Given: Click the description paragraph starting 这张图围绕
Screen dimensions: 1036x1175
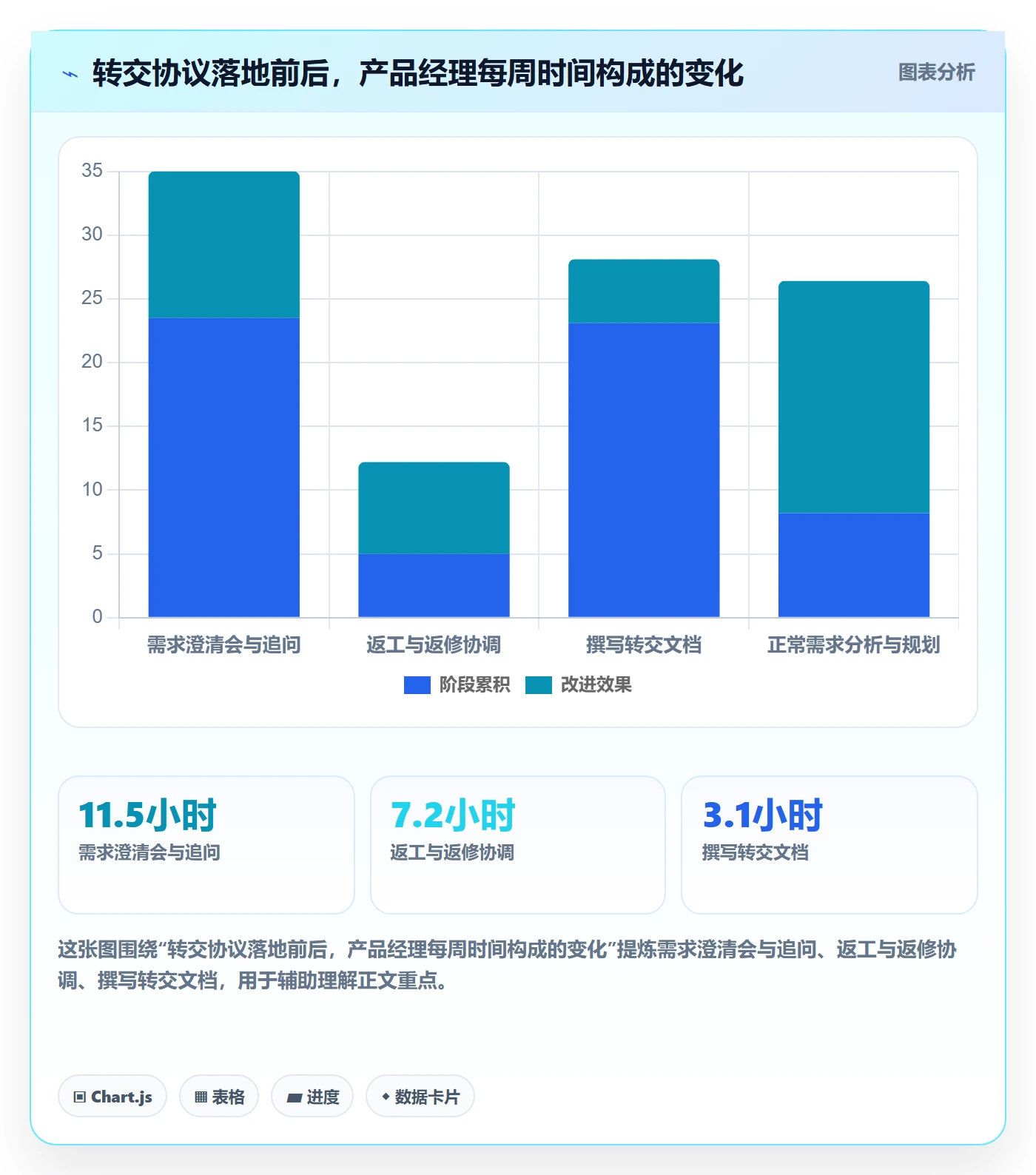Looking at the screenshot, I should [x=508, y=965].
